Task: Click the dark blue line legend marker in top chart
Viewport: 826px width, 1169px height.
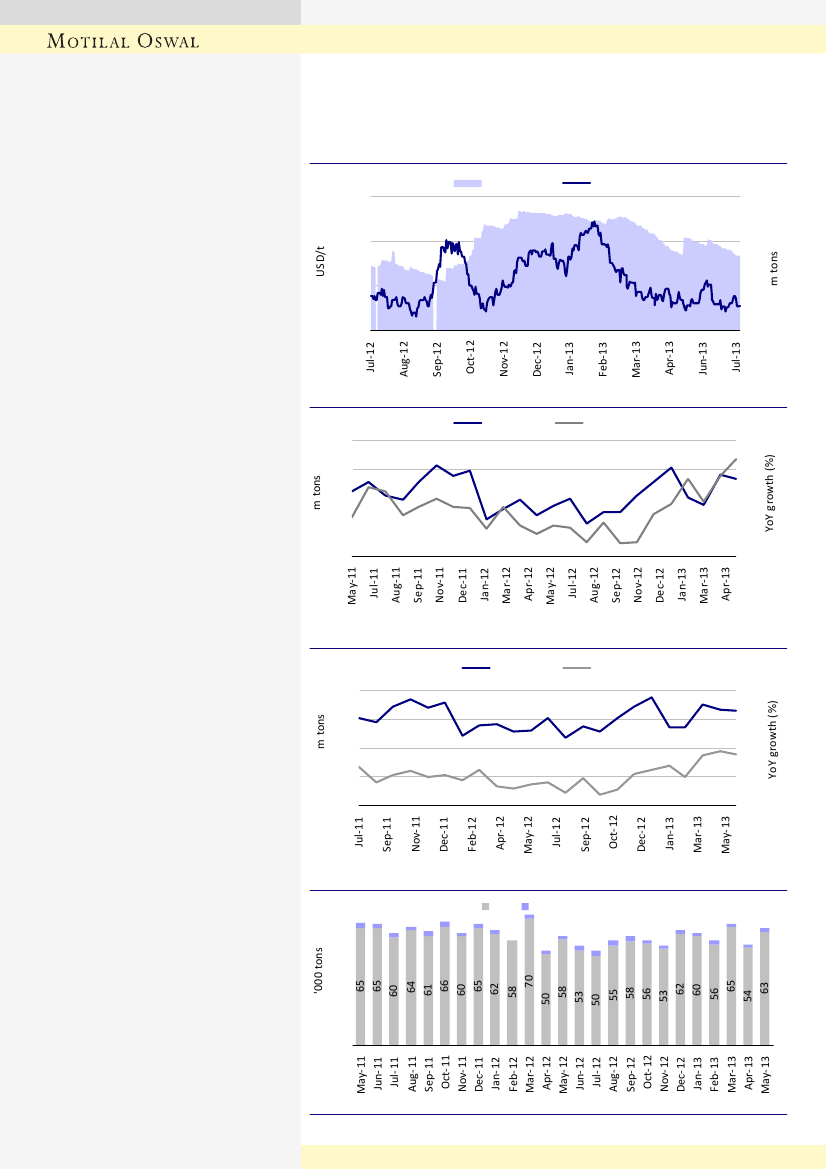Action: click(x=576, y=183)
